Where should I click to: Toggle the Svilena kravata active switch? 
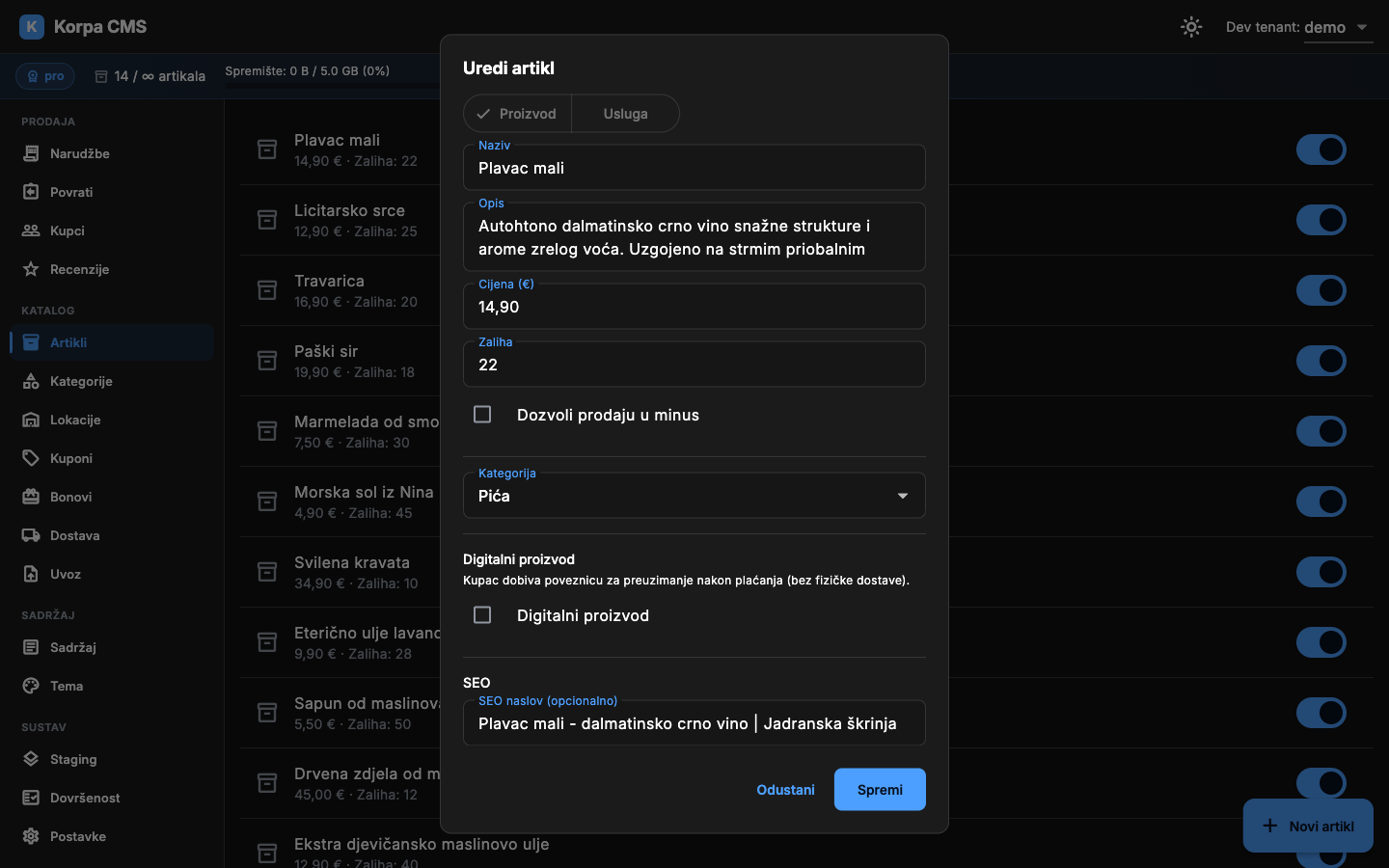[1321, 572]
